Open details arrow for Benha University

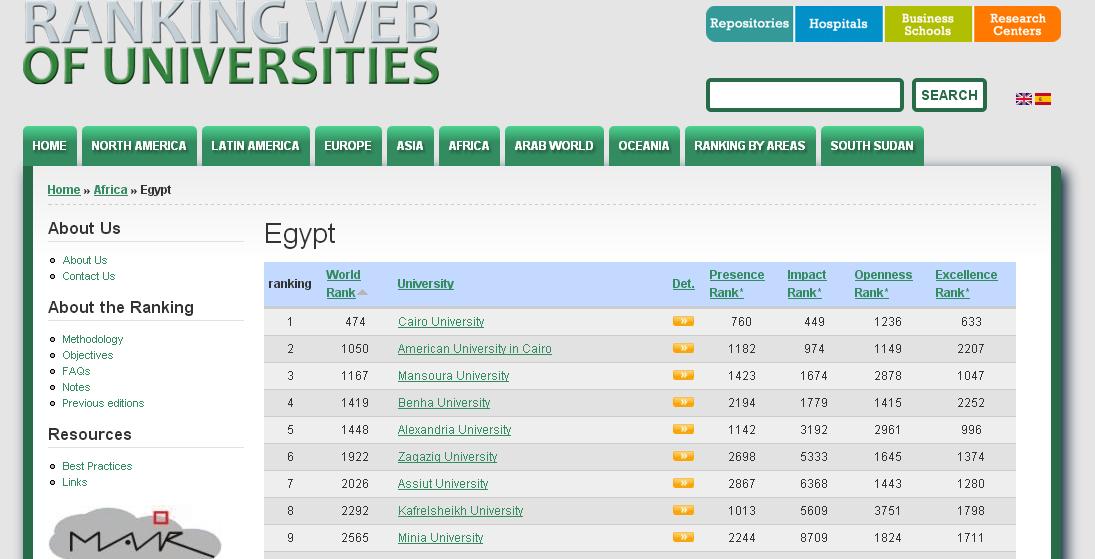pos(683,402)
